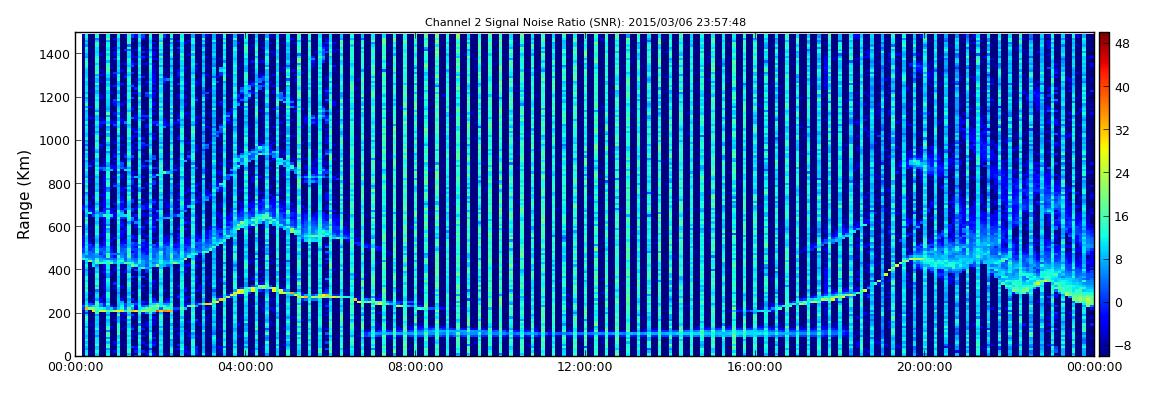Viewport: 1150px width, 407px height.
Task: Click the colorbar label 48
Action: pyautogui.click(x=1123, y=44)
